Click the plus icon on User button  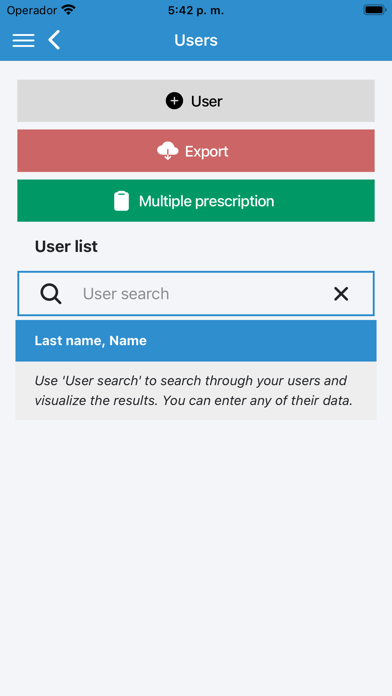[174, 101]
